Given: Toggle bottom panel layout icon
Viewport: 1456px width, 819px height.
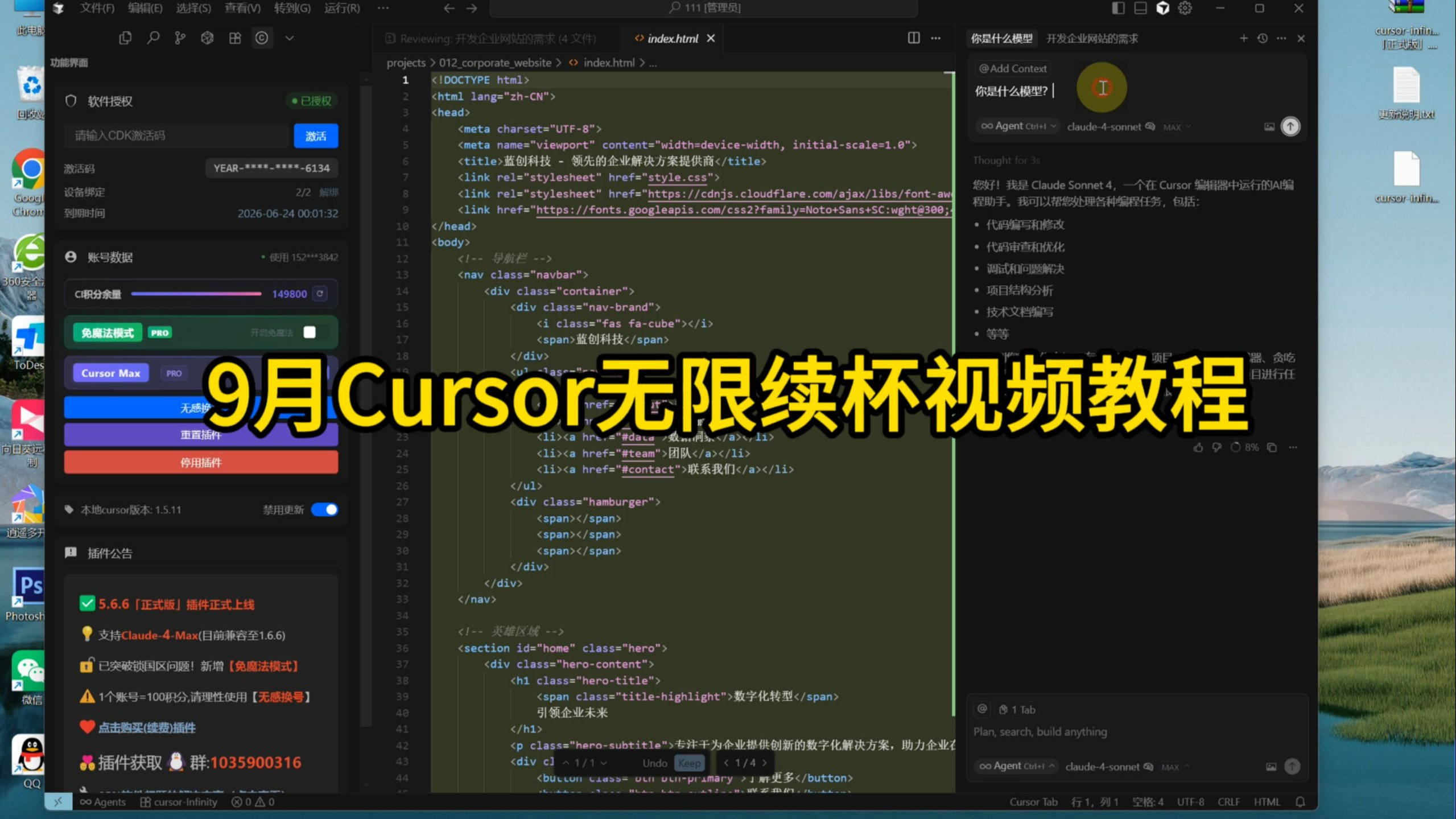Looking at the screenshot, I should point(1140,8).
